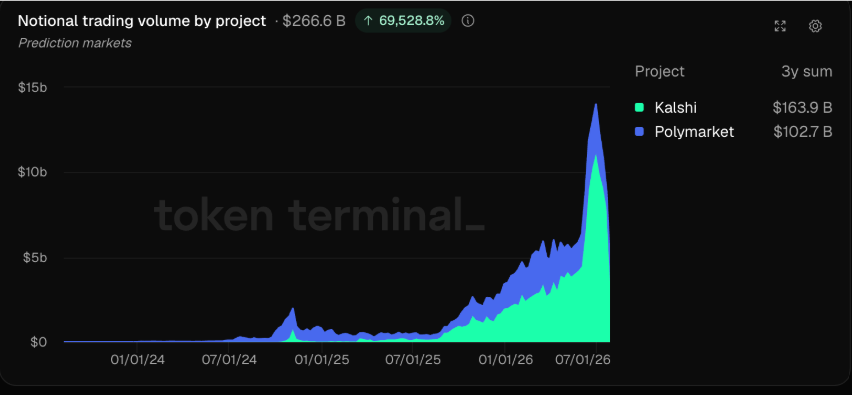The height and width of the screenshot is (395, 852).
Task: Open the fullscreen expand icon
Action: click(x=780, y=26)
